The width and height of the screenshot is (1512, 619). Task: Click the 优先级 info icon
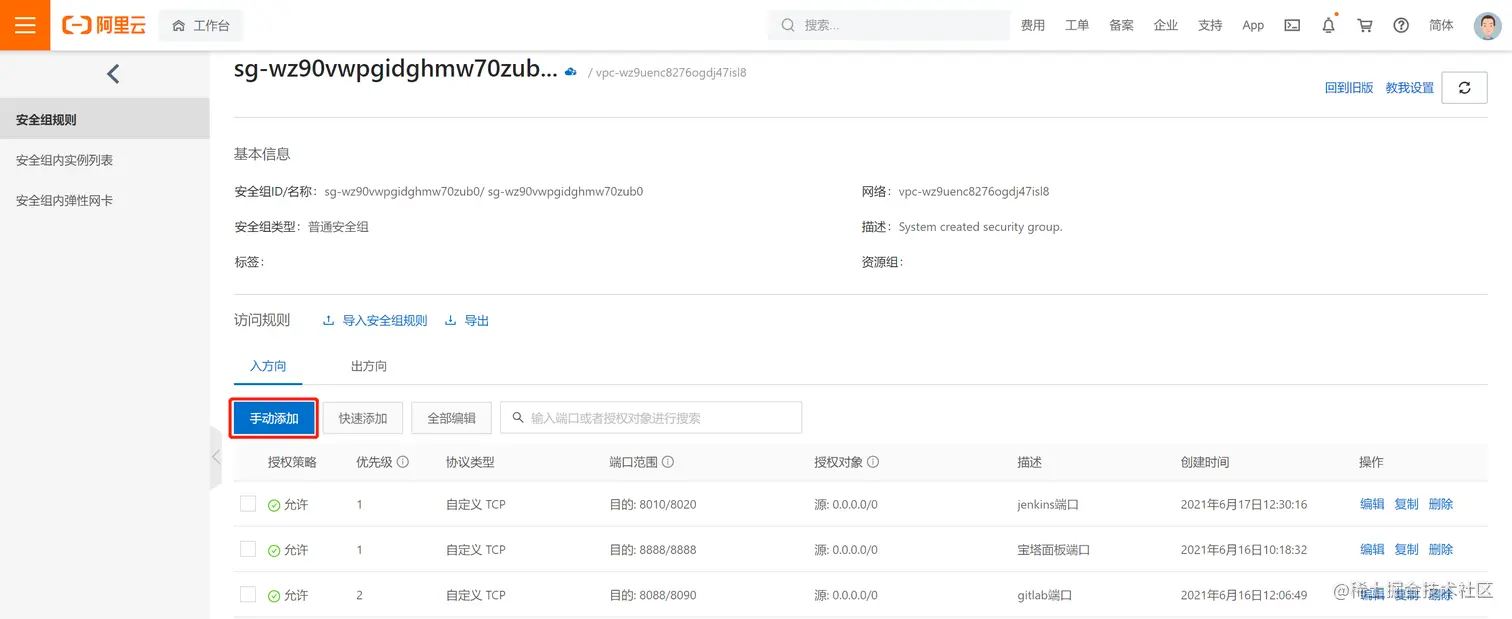[x=403, y=462]
